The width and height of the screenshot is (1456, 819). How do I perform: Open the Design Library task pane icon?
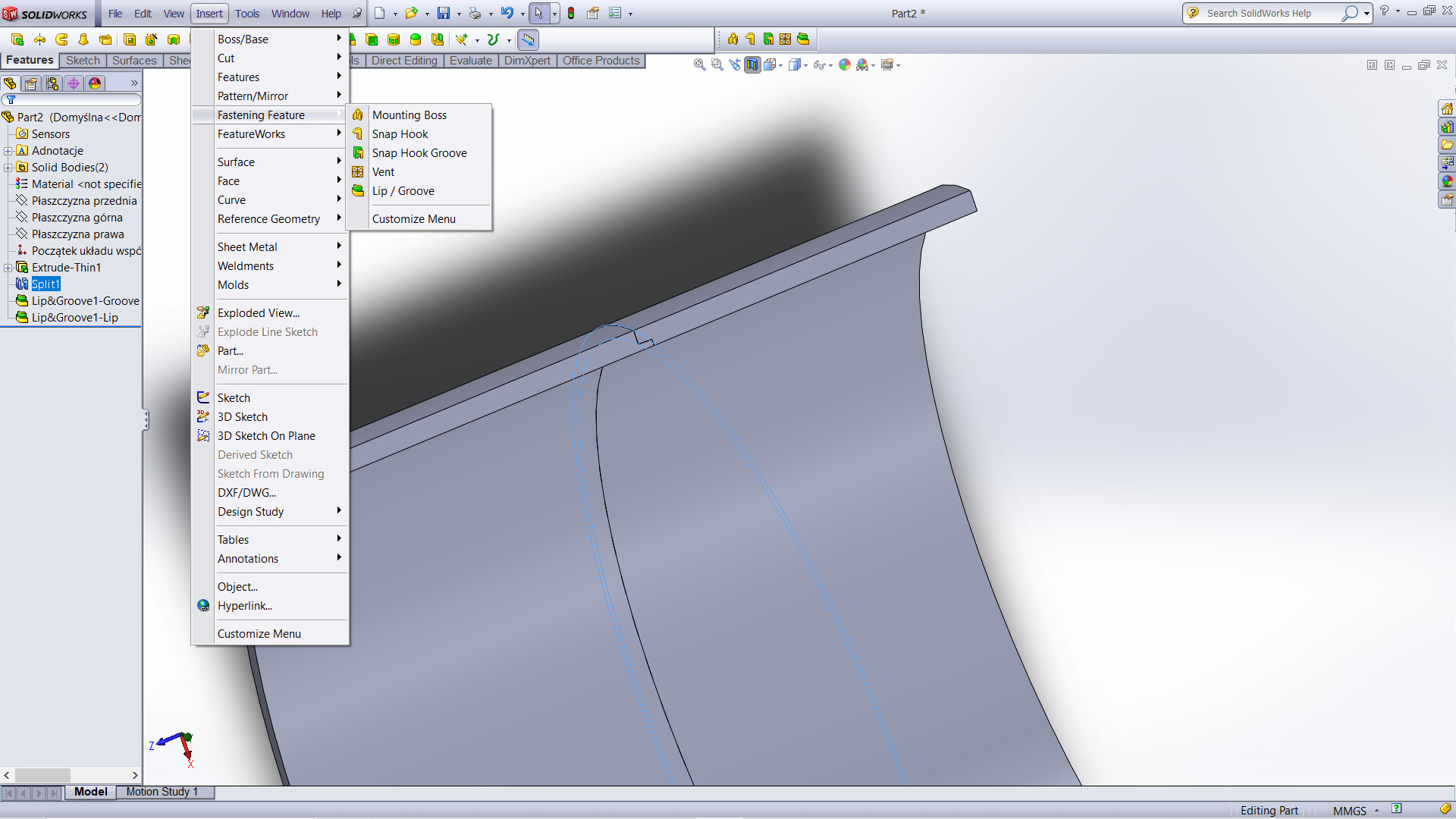pos(1448,127)
